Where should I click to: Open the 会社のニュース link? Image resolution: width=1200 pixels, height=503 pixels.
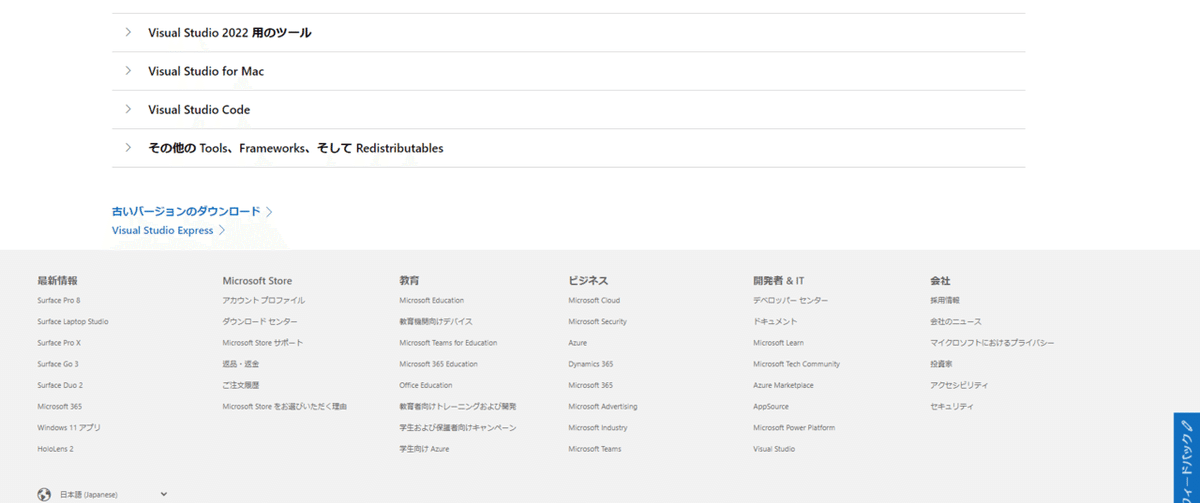click(956, 322)
